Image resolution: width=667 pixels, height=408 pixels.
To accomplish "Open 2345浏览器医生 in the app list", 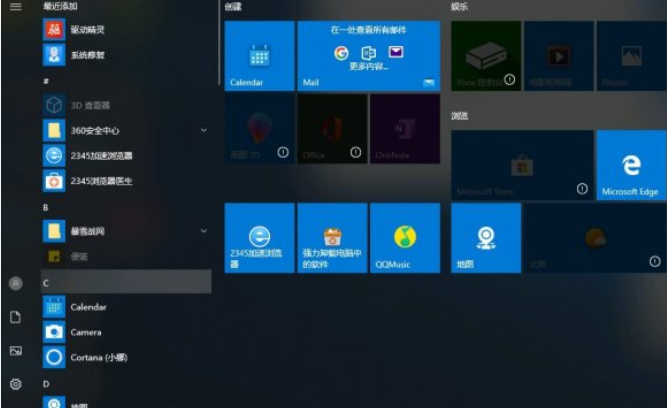I will (126, 181).
